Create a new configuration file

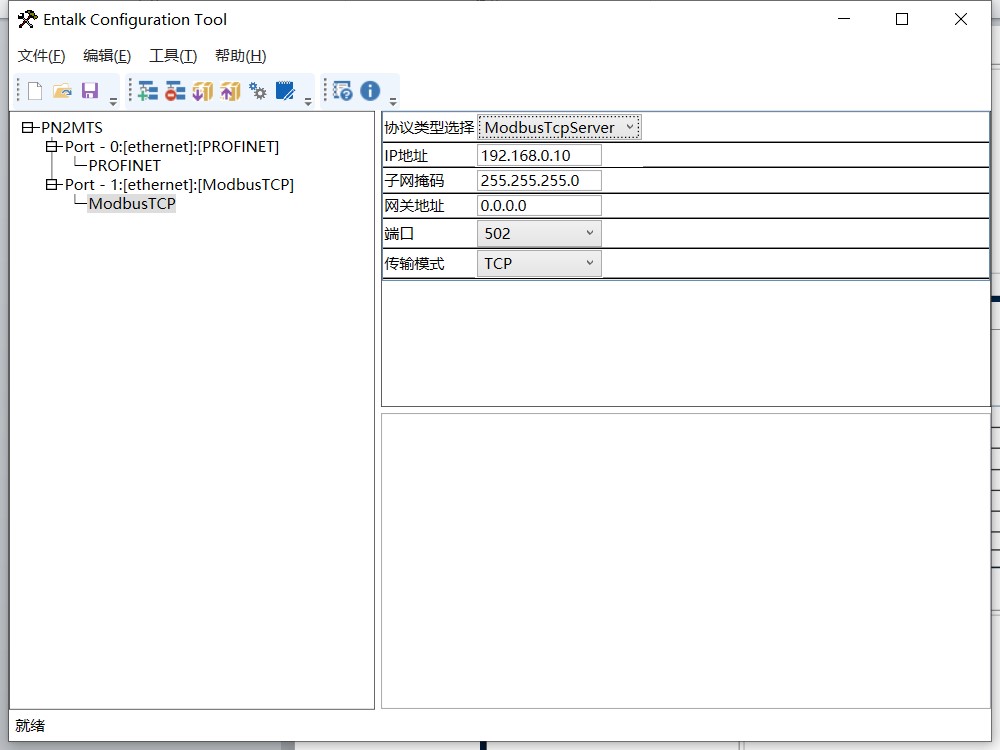35,91
